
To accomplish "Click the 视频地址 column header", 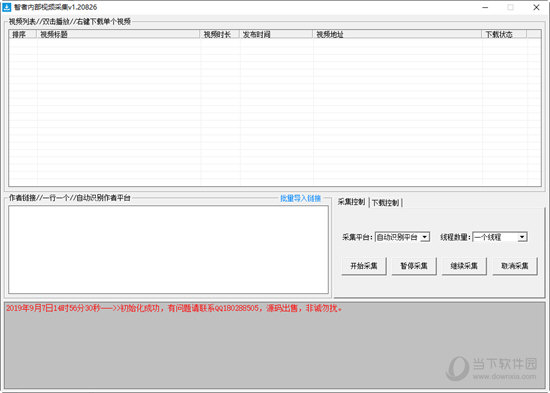I will [397, 34].
